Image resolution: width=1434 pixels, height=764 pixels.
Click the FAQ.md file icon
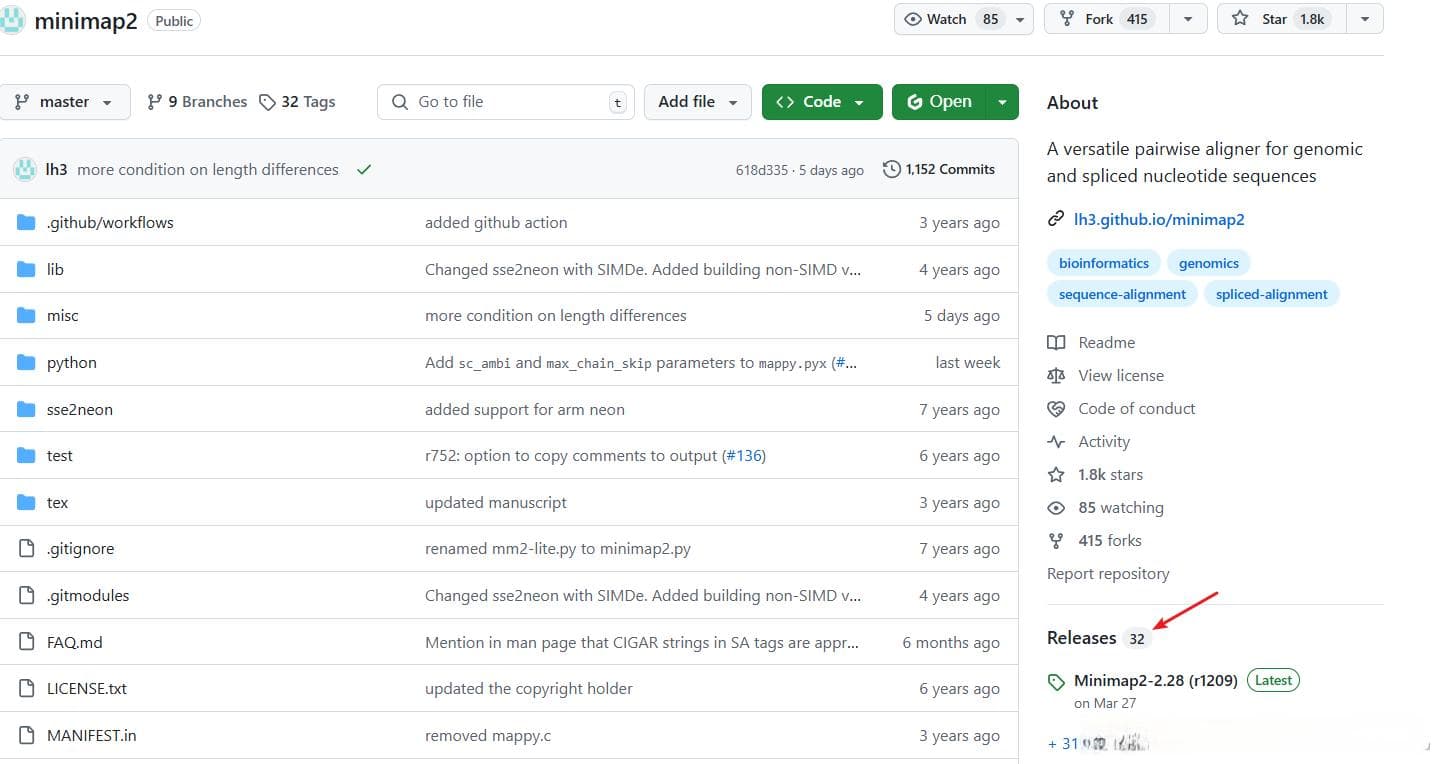pyautogui.click(x=27, y=642)
